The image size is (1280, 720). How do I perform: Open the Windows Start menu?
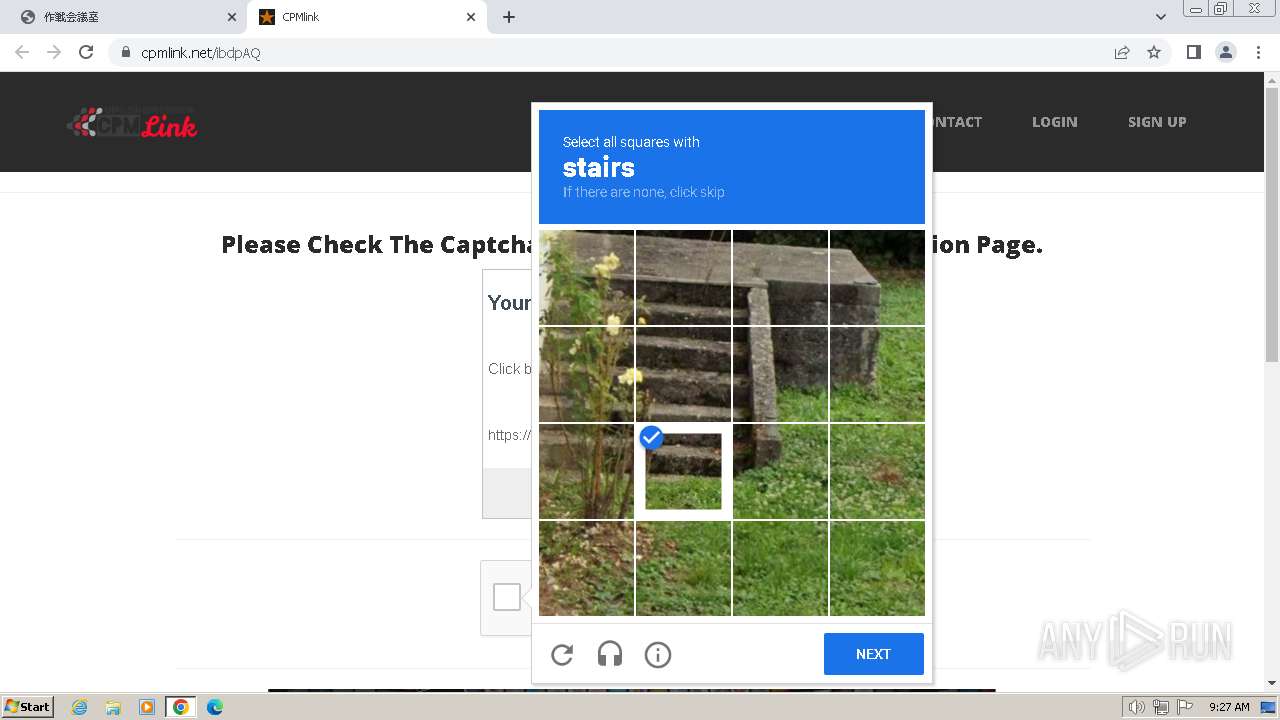pyautogui.click(x=27, y=707)
